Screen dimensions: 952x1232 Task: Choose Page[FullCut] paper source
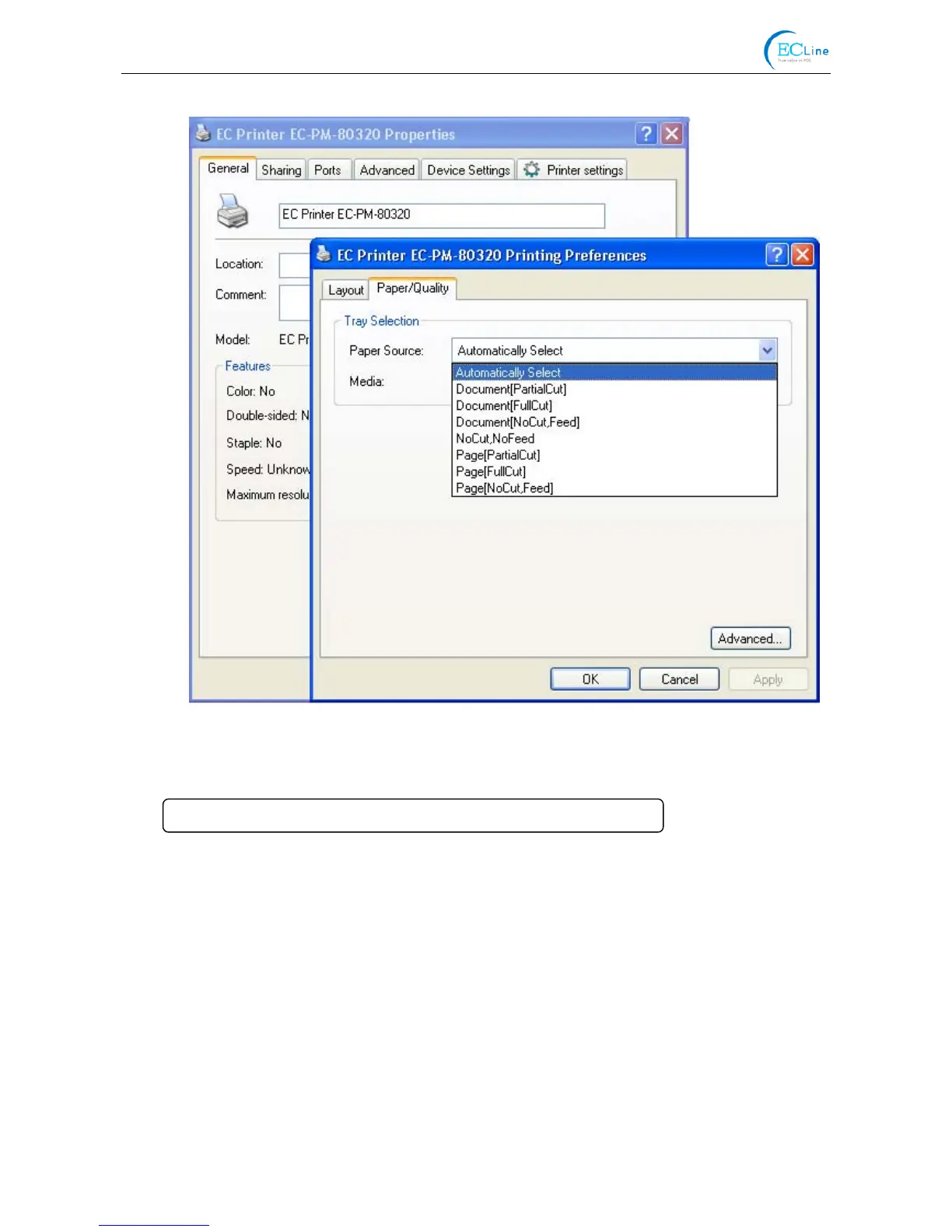tap(614, 471)
